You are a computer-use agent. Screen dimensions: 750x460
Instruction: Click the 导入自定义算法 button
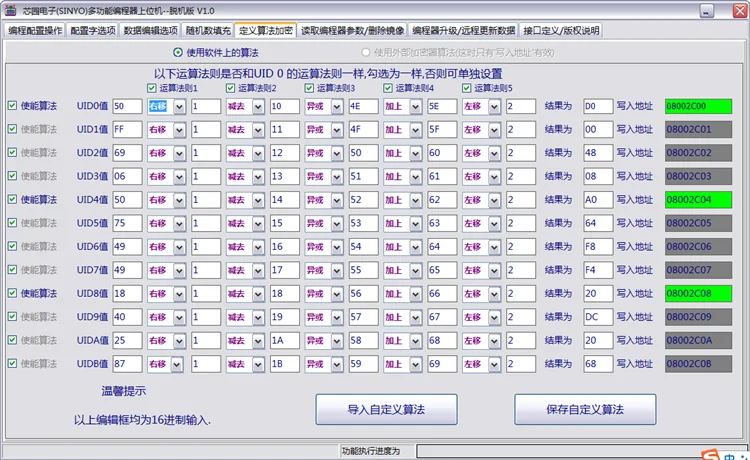[x=386, y=410]
